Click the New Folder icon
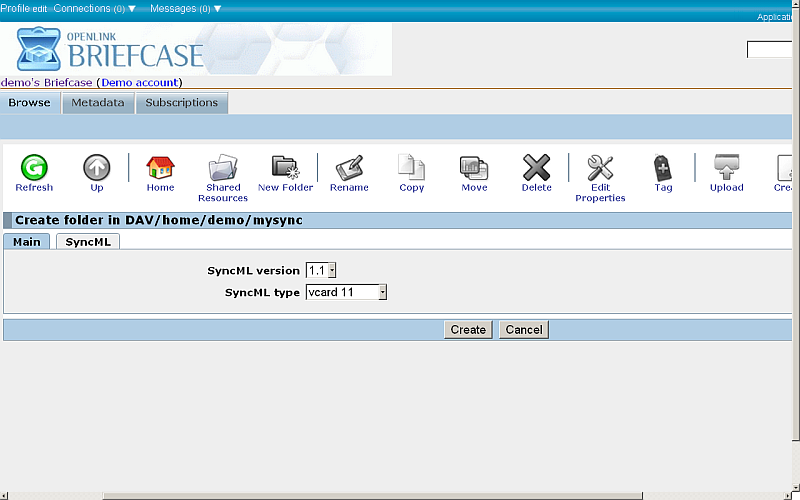 click(285, 168)
